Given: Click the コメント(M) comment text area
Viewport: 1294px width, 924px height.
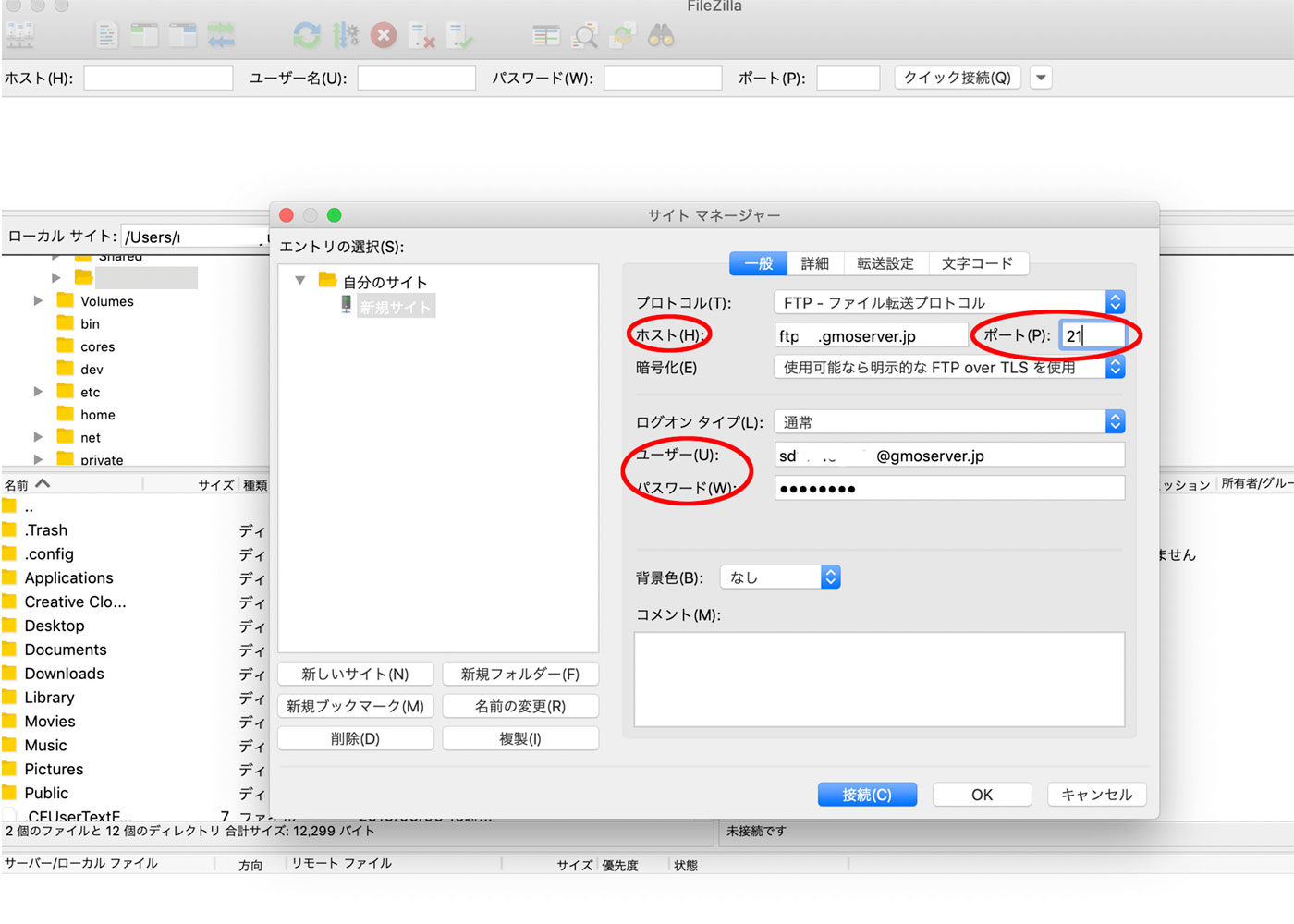Looking at the screenshot, I should (x=879, y=679).
